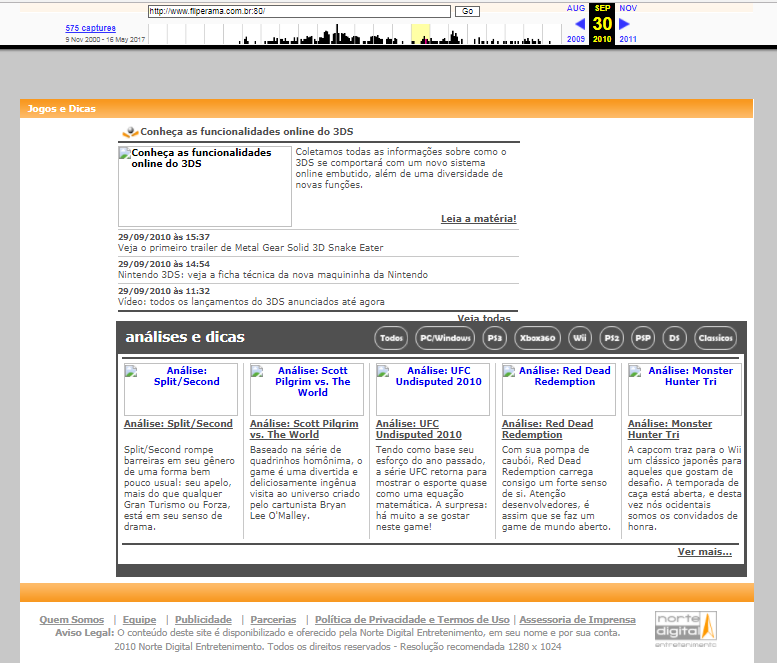Select the PS3 filter button
Screen dimensions: 777x663
click(x=495, y=338)
